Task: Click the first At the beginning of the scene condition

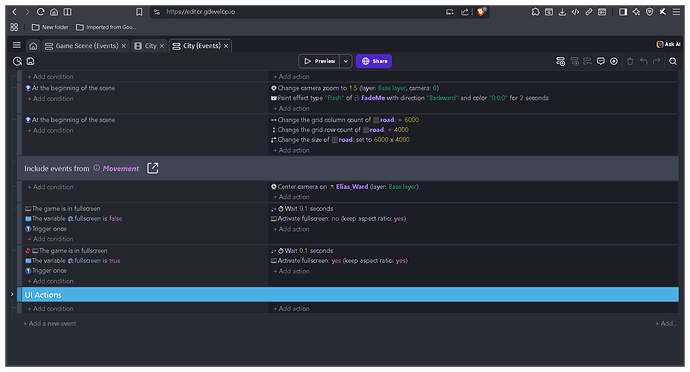Action: pos(70,88)
